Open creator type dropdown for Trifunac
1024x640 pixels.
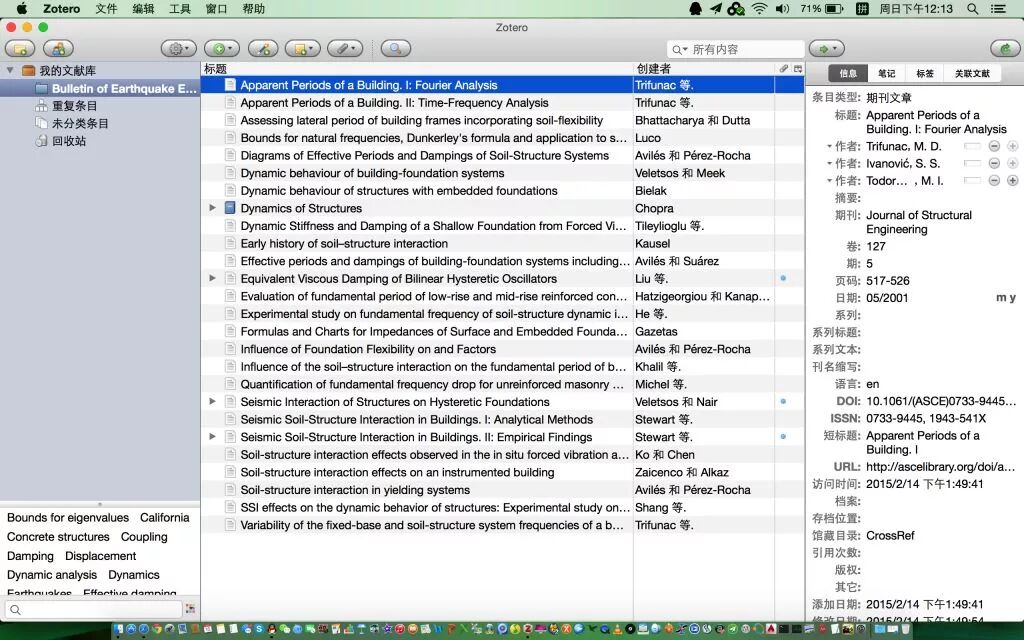830,146
